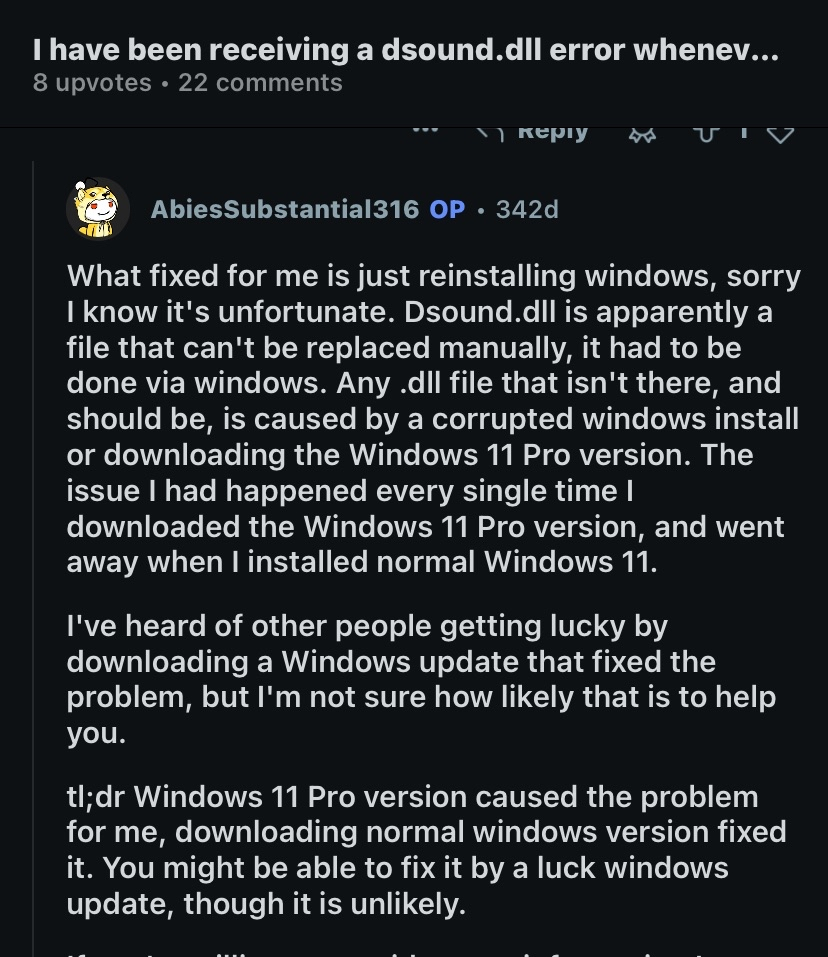The image size is (828, 957).
Task: Downvote the comment above
Action: pos(779,133)
